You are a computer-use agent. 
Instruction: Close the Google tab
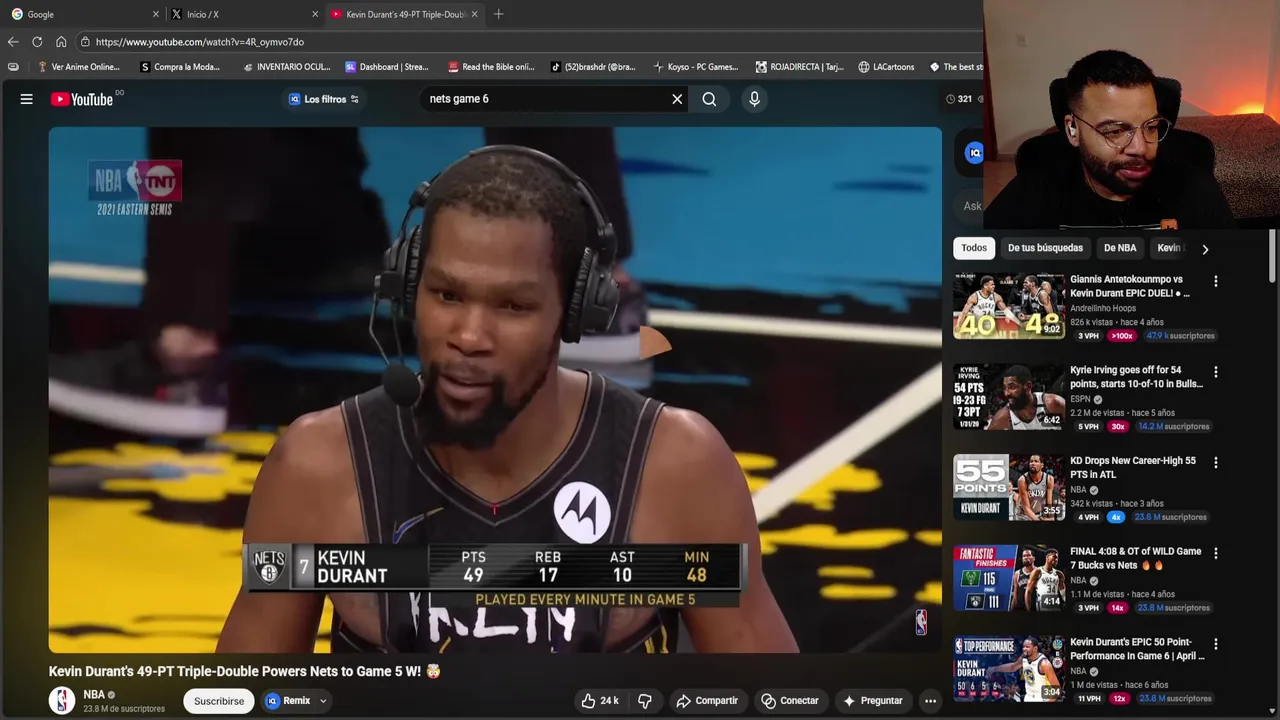tap(156, 14)
